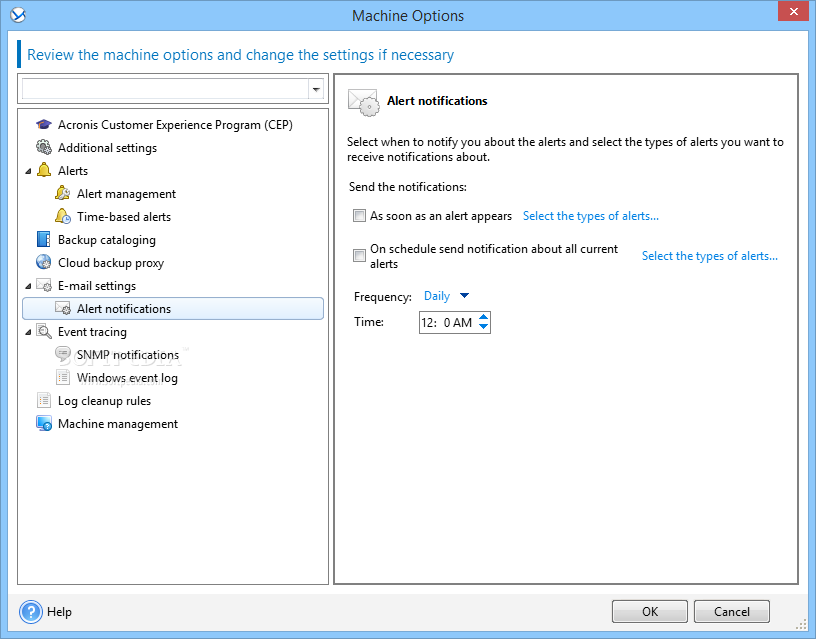
Task: Click the 'Event tracing' tree label
Action: click(x=92, y=331)
